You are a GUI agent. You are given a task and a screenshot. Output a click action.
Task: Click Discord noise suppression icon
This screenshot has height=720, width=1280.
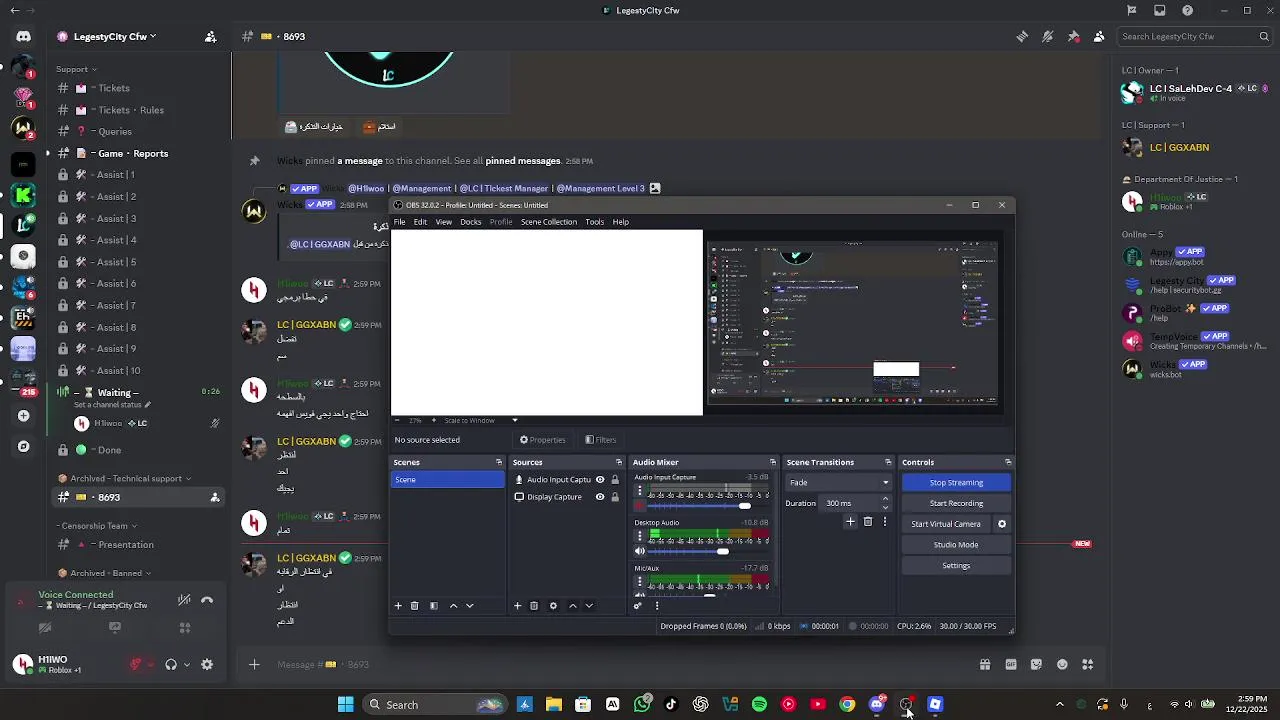[x=184, y=600]
